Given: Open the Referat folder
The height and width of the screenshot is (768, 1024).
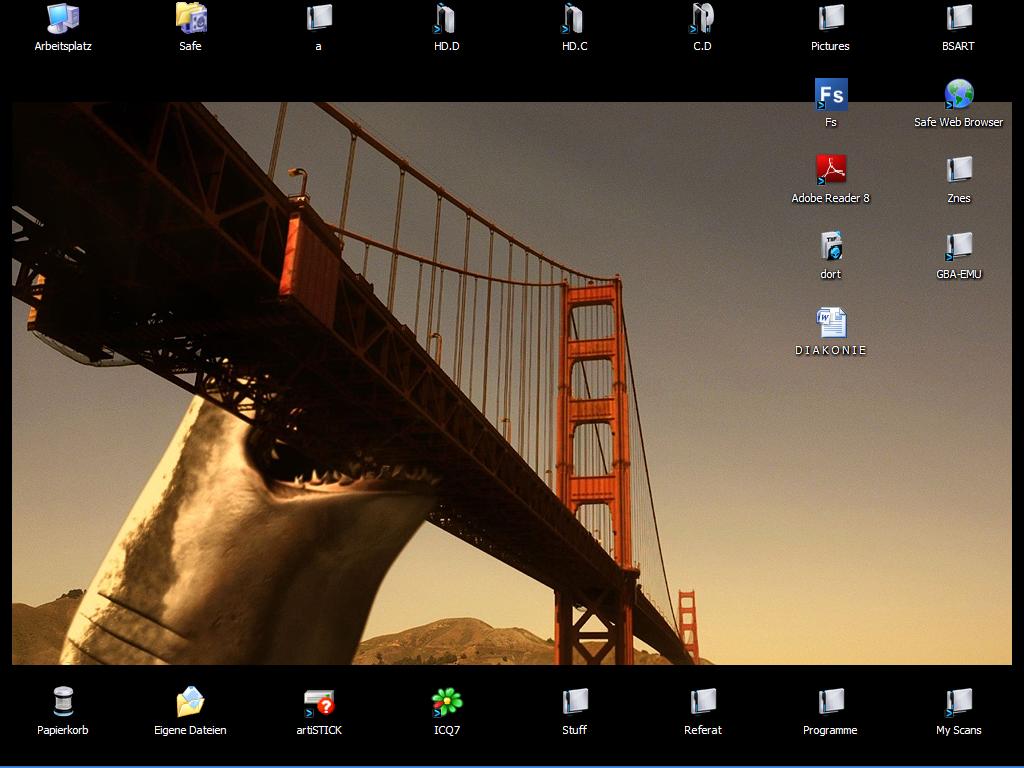Looking at the screenshot, I should (702, 702).
